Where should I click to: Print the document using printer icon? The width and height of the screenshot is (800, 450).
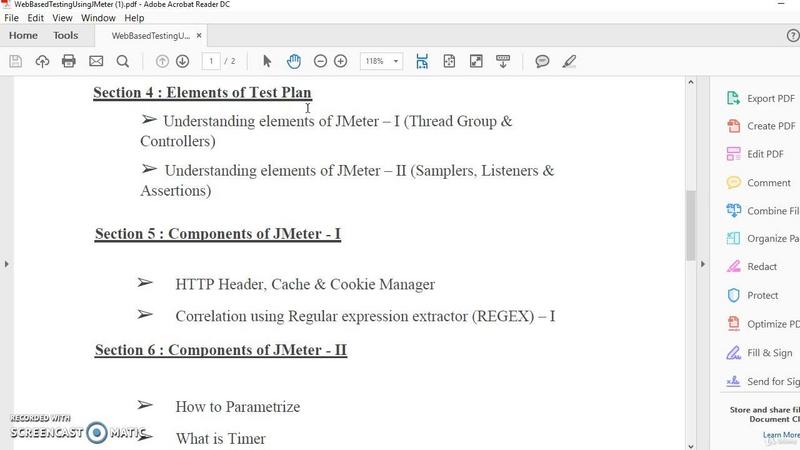pos(68,61)
